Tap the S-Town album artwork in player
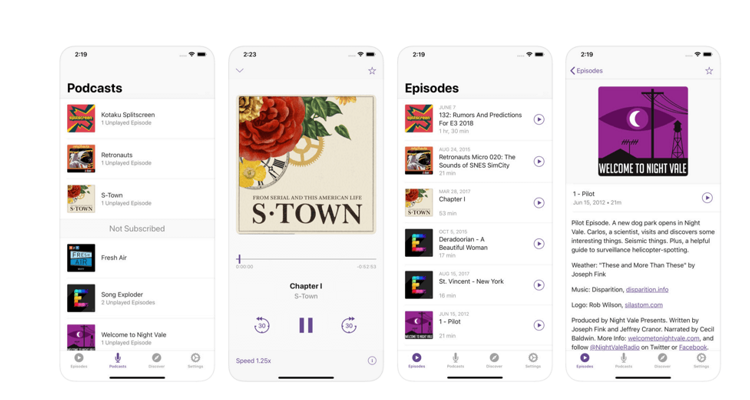The image size is (750, 400). (306, 165)
